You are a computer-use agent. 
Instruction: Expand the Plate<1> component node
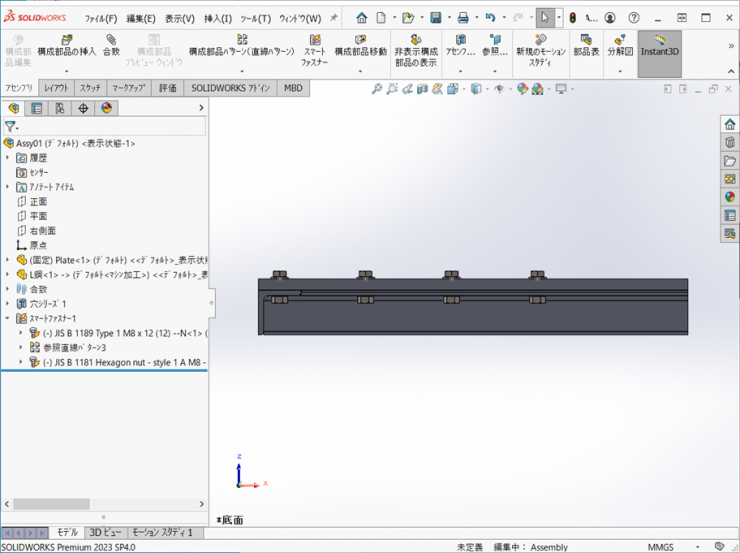pos(8,260)
